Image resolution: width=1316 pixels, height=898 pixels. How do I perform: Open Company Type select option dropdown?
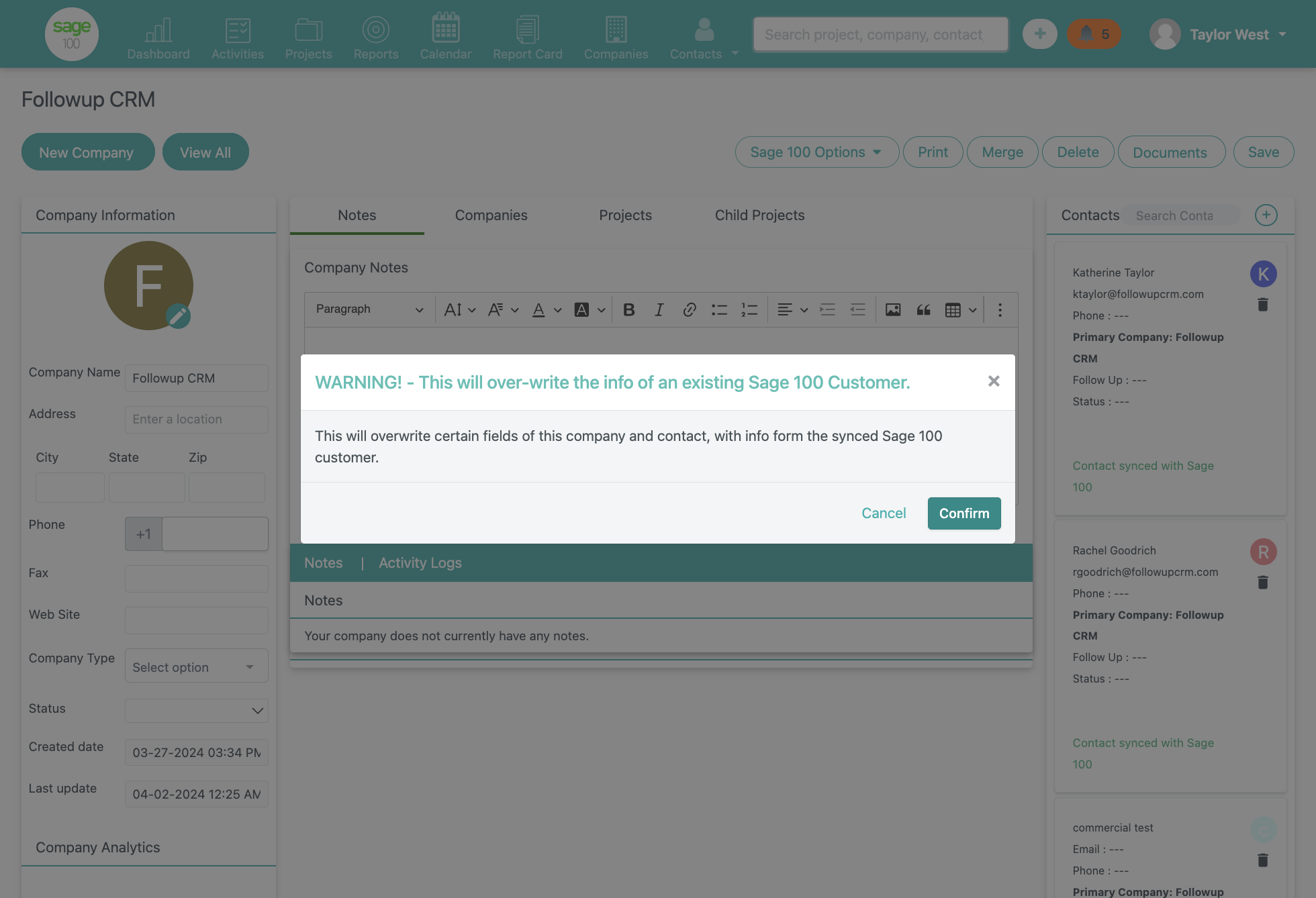pos(196,666)
